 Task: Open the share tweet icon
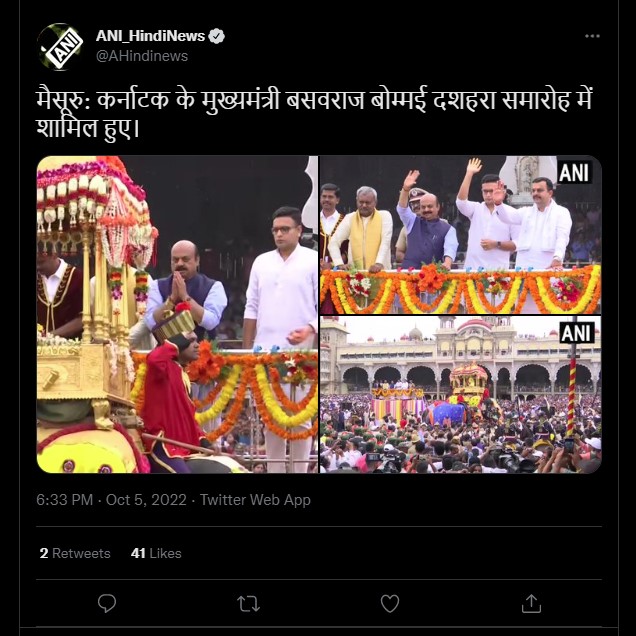coord(531,604)
